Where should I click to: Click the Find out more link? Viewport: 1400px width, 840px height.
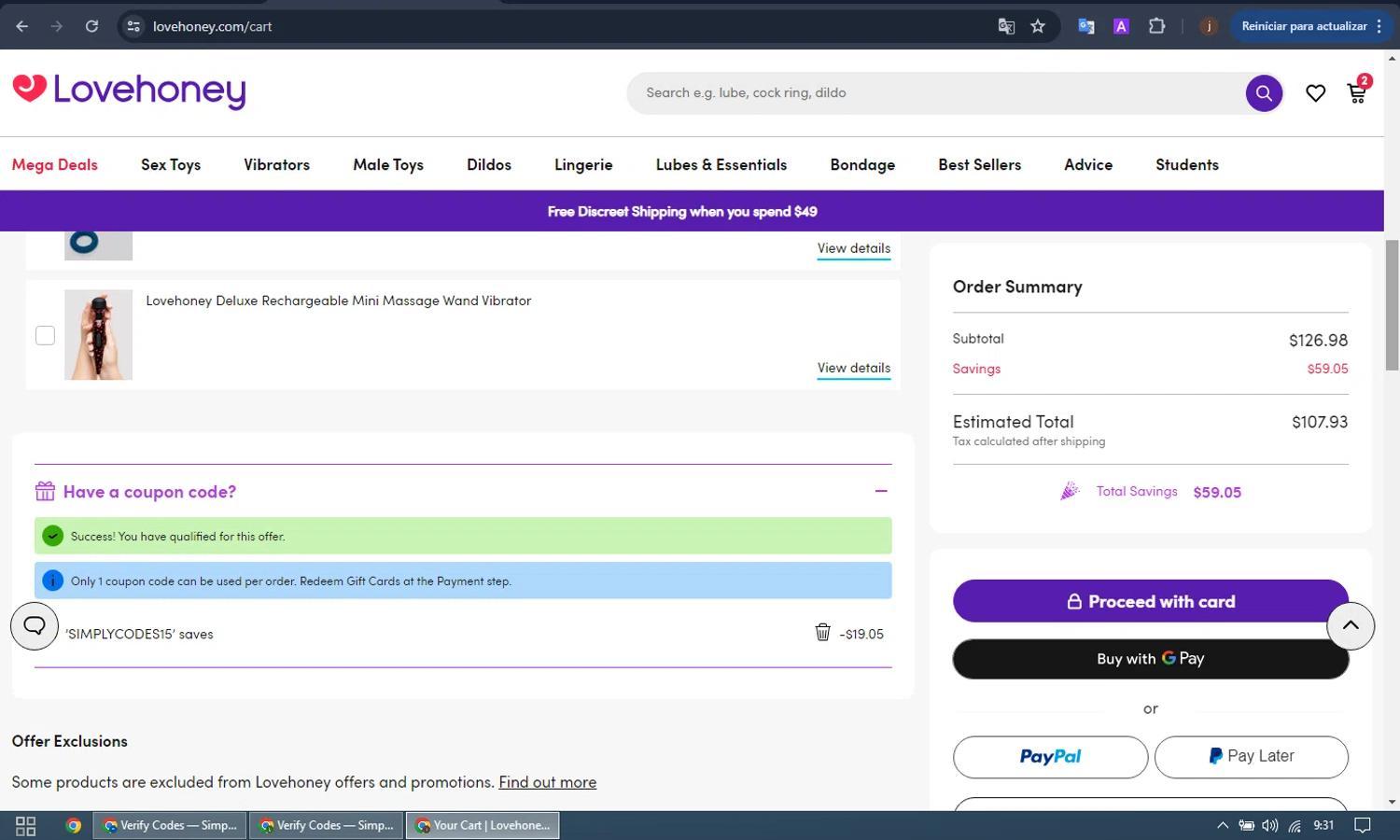click(548, 782)
